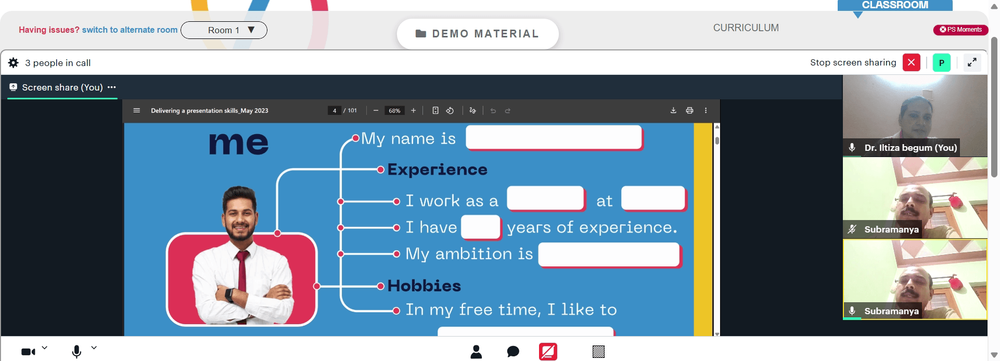Click the green P participant badge

tap(941, 63)
